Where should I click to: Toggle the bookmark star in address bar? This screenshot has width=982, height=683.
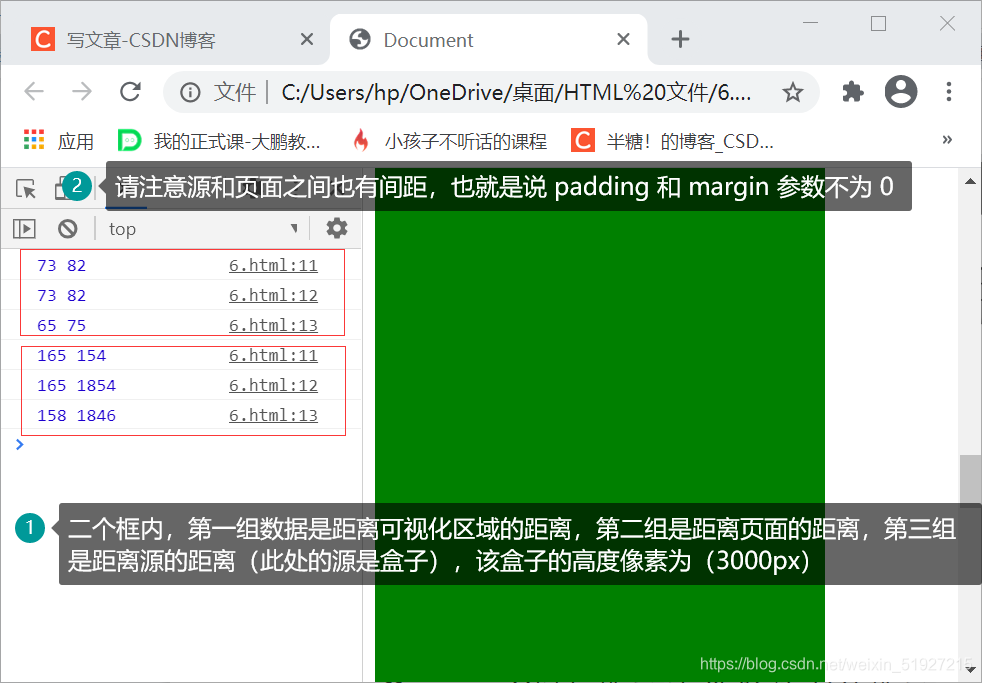click(793, 91)
